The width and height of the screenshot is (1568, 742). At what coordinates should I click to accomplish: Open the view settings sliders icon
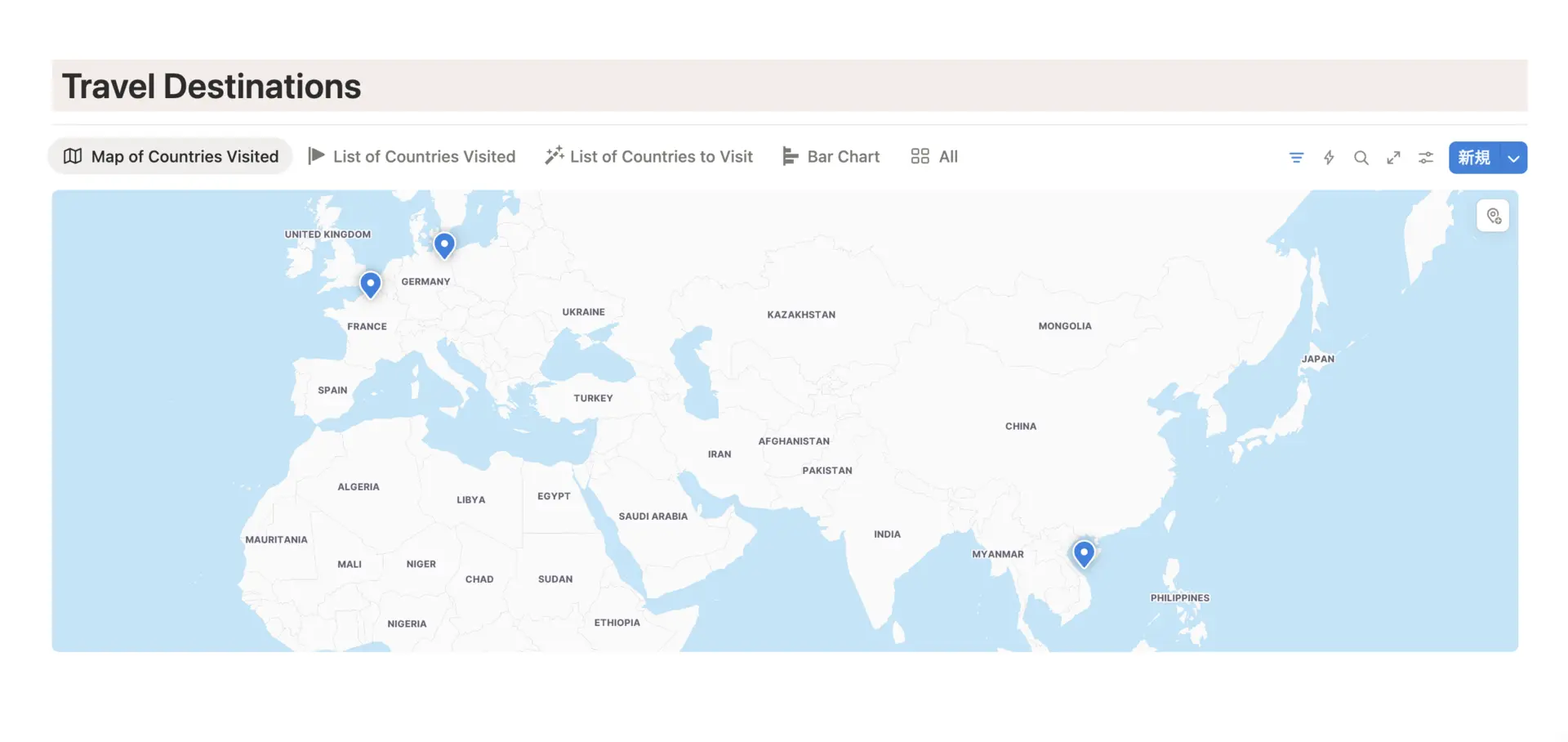tap(1426, 158)
